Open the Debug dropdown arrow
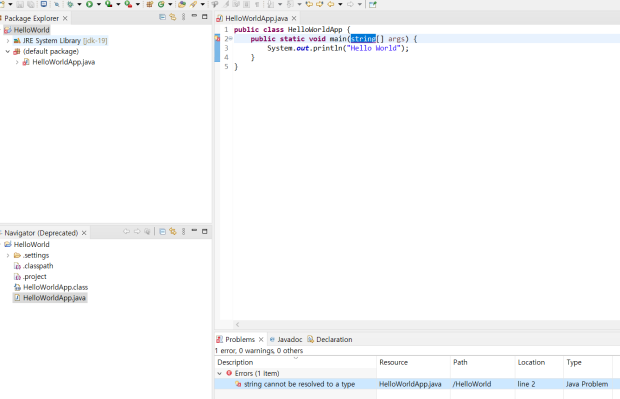 (79, 4)
